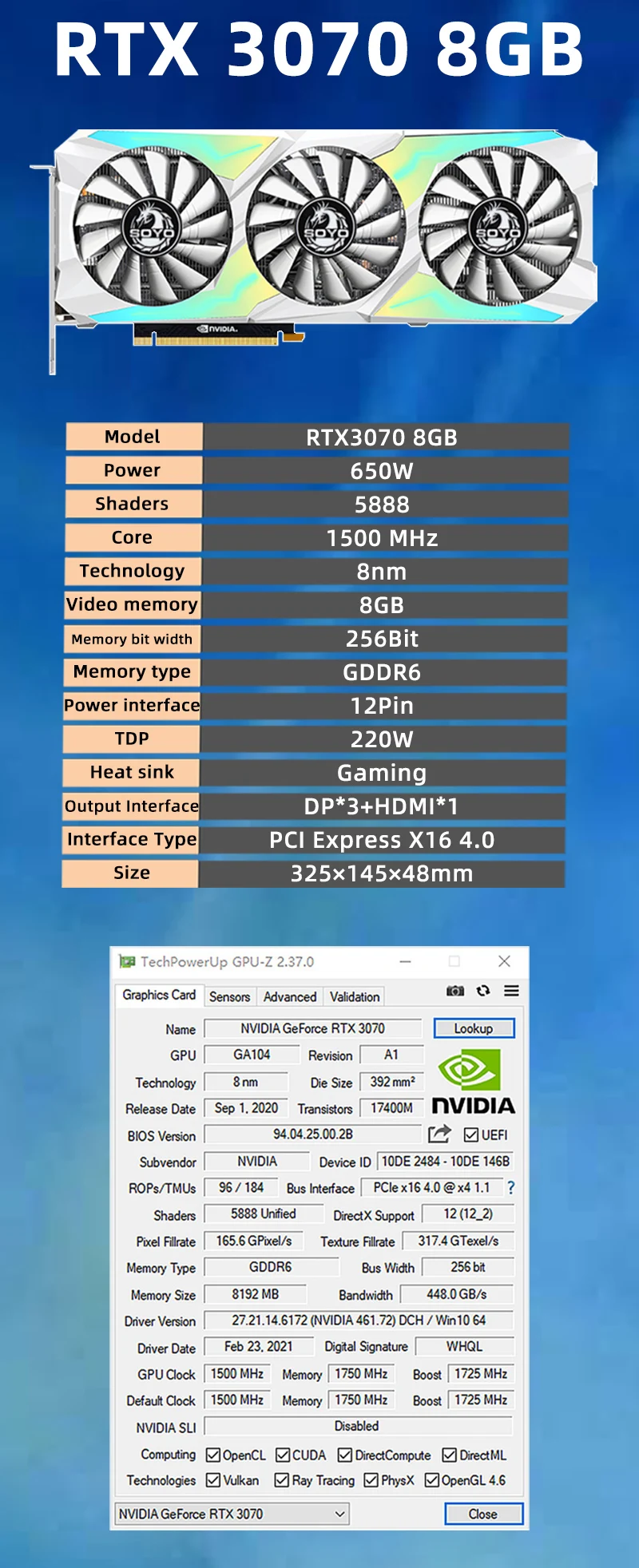Viewport: 639px width, 1568px height.
Task: Click the GPU-Z app icon in title bar
Action: (x=126, y=961)
